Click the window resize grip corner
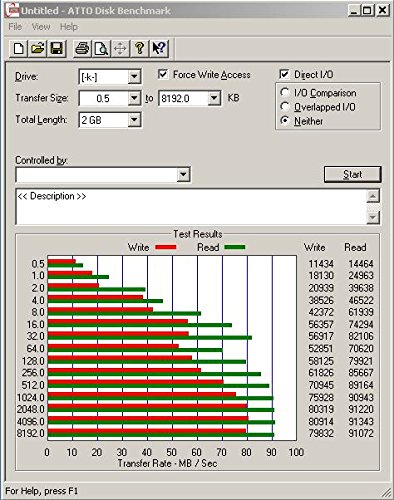The width and height of the screenshot is (394, 500). [387, 492]
